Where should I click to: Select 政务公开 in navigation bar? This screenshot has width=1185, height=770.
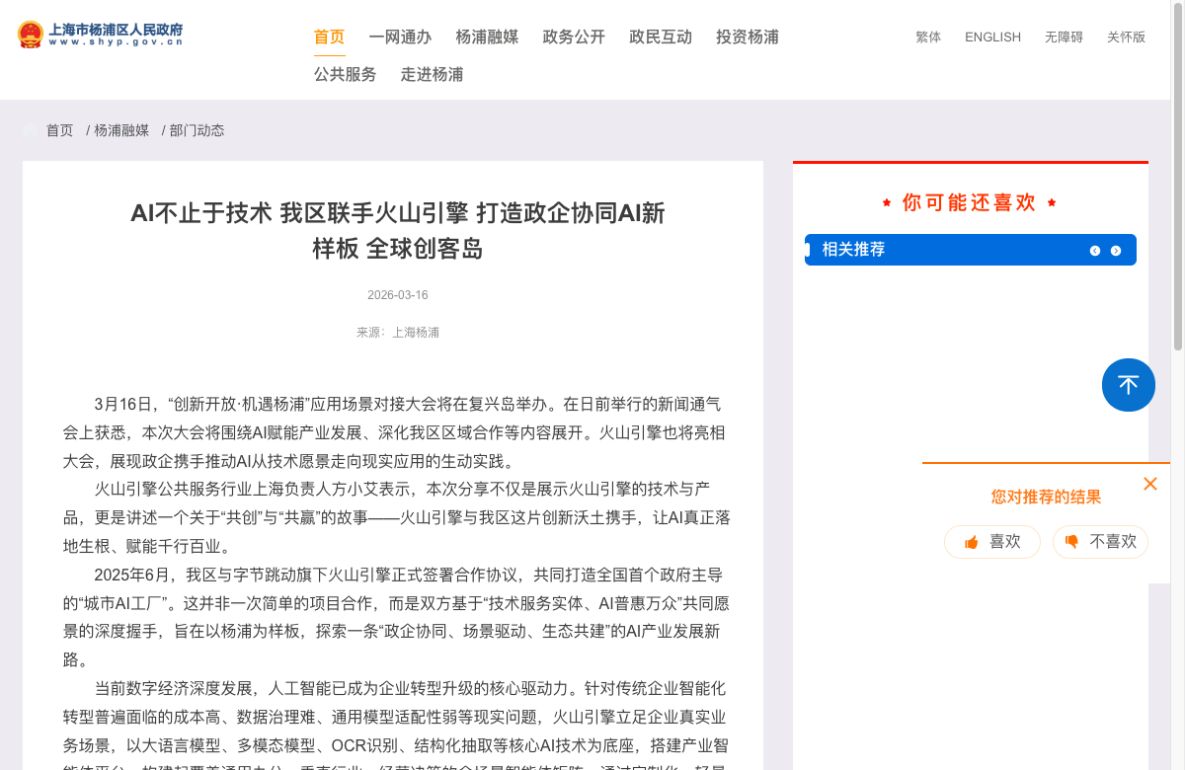coord(574,37)
